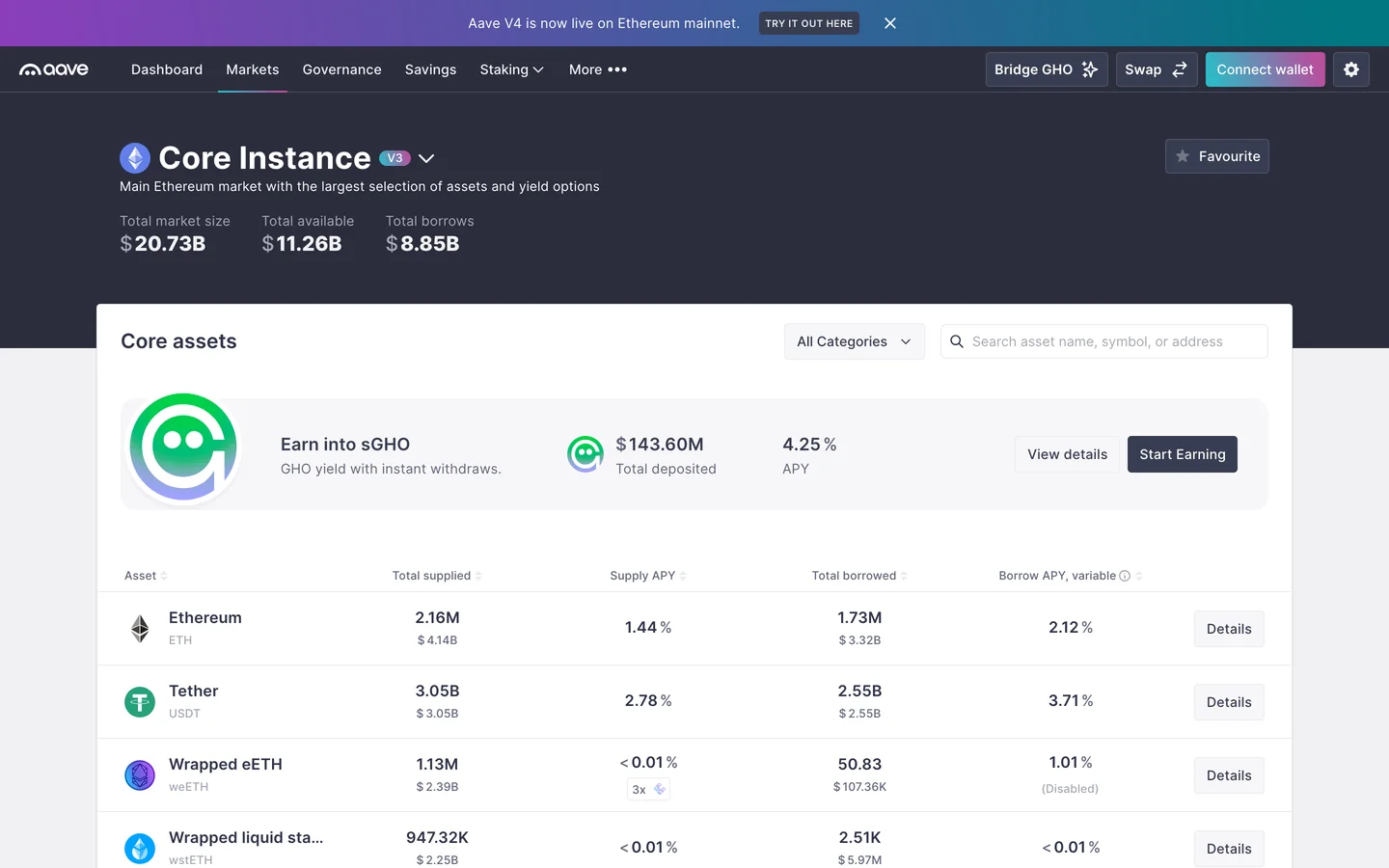Click the Ethereum asset icon
Viewport: 1389px width, 868px height.
pos(140,629)
